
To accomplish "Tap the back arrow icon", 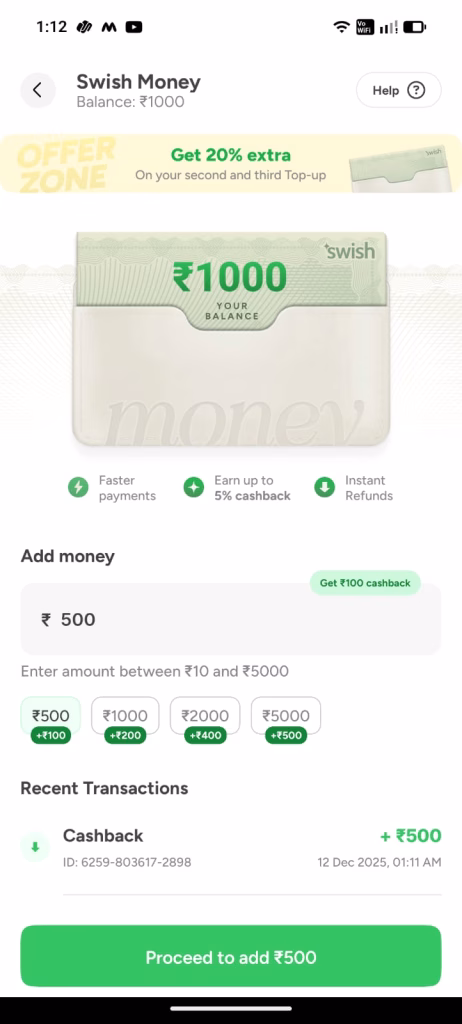I will pos(37,90).
